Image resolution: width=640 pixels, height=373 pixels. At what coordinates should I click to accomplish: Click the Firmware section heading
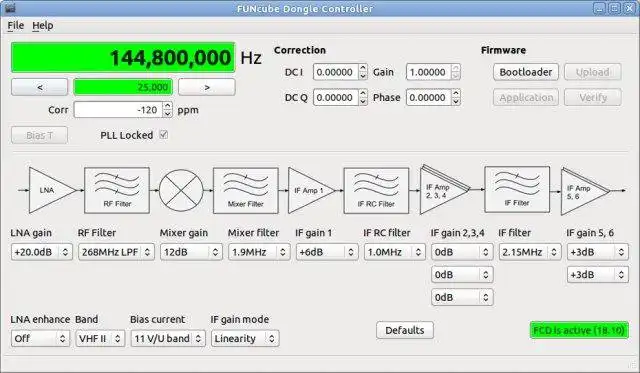503,50
